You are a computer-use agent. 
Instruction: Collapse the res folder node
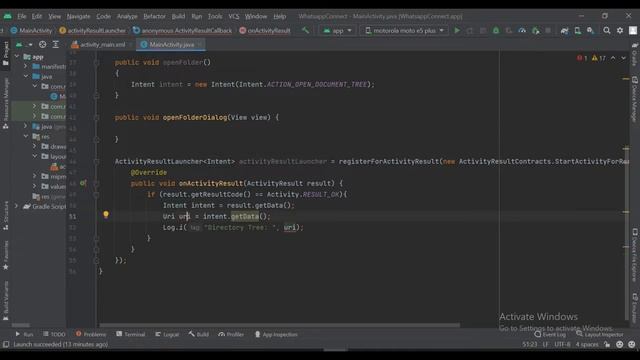(26, 136)
